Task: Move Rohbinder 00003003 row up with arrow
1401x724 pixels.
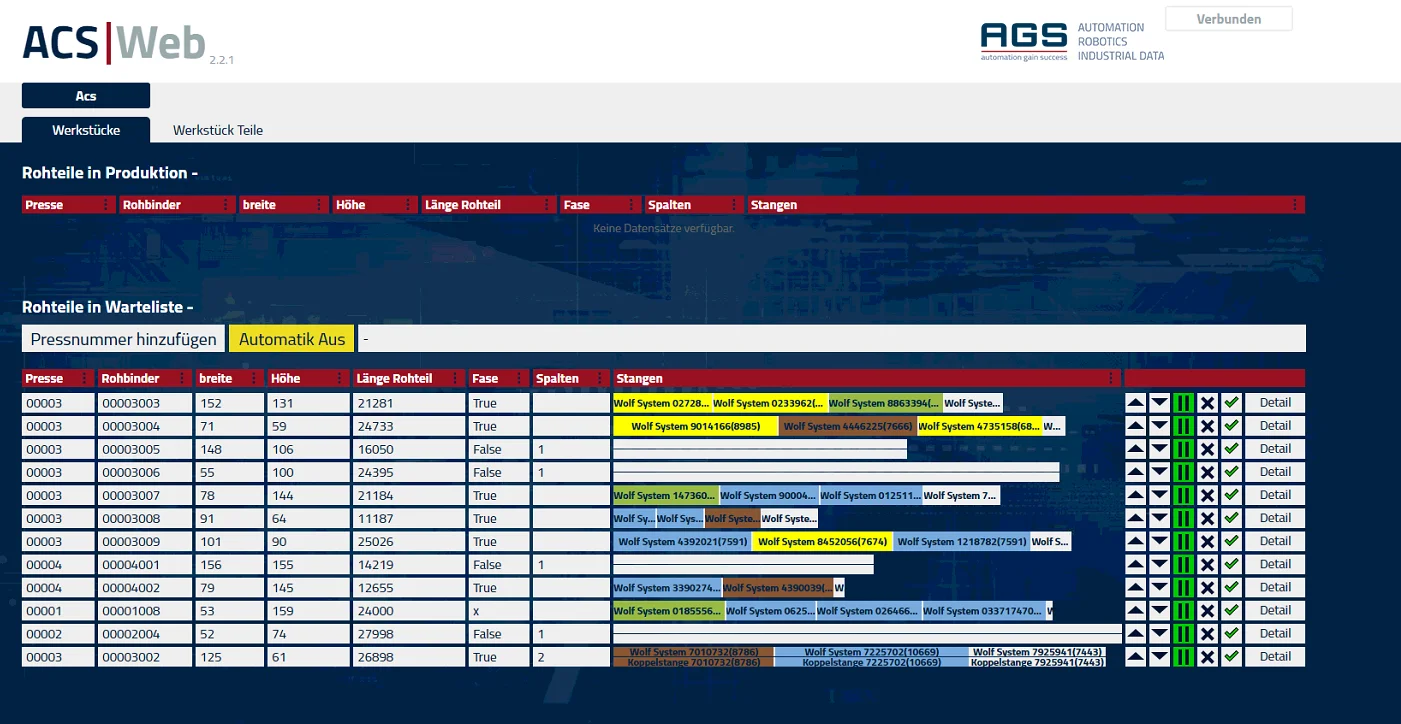Action: pyautogui.click(x=1136, y=403)
